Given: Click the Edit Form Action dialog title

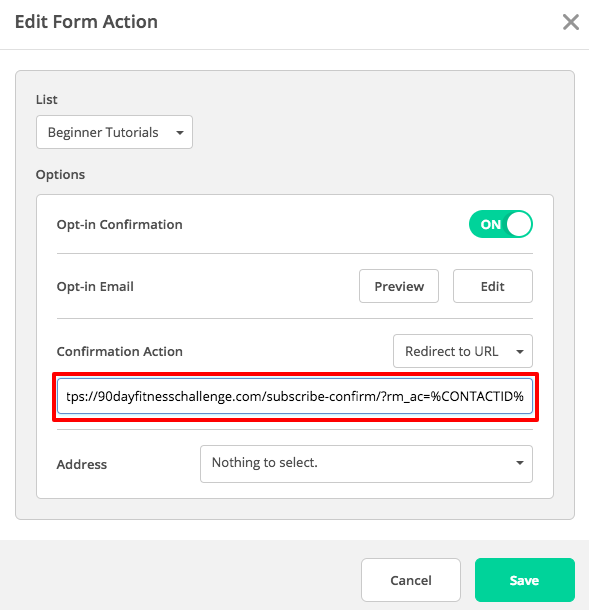Looking at the screenshot, I should point(86,21).
